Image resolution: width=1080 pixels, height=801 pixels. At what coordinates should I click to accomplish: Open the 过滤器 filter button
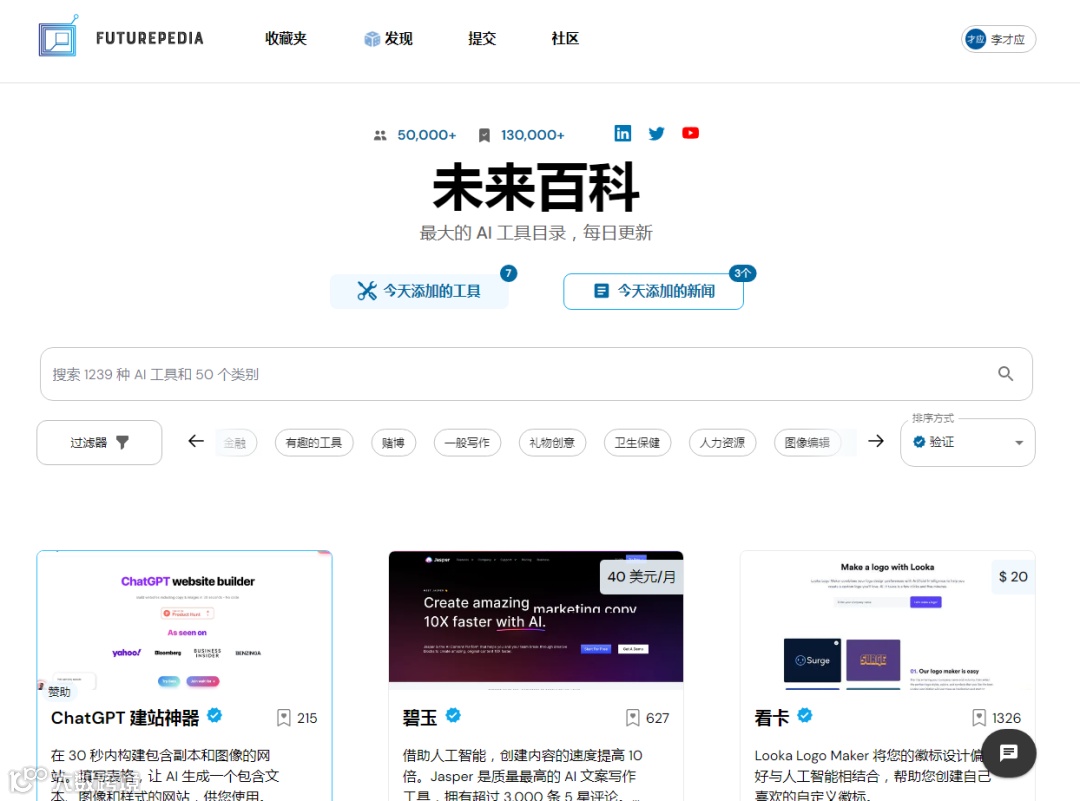coord(99,442)
